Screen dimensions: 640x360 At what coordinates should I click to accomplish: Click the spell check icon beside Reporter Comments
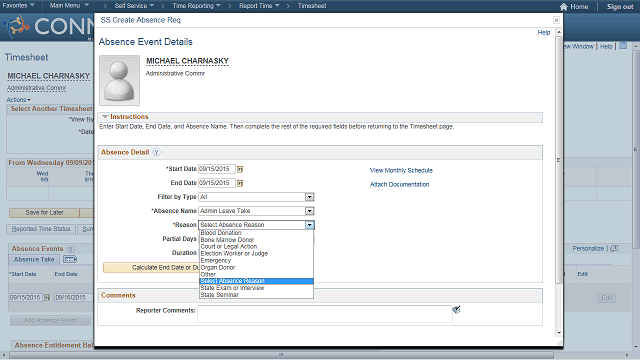click(456, 310)
